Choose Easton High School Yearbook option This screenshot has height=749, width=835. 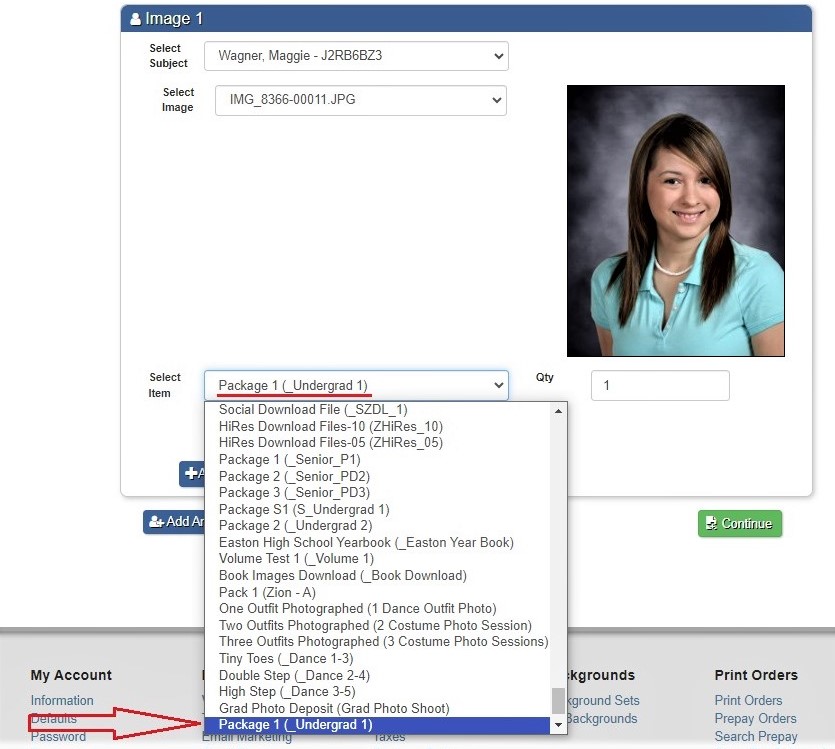366,542
